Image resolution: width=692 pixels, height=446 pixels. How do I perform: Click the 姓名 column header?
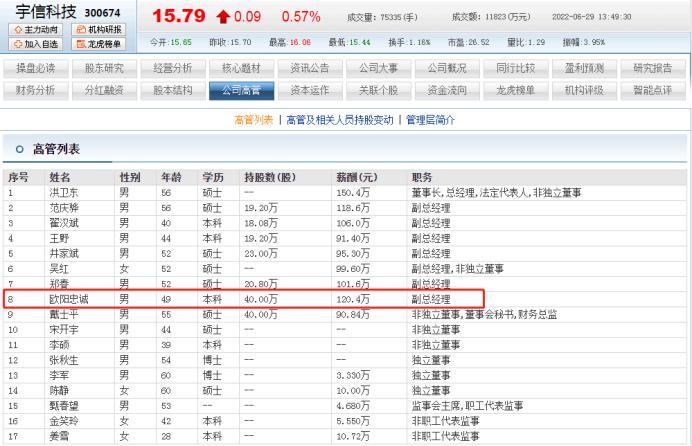pyautogui.click(x=60, y=177)
